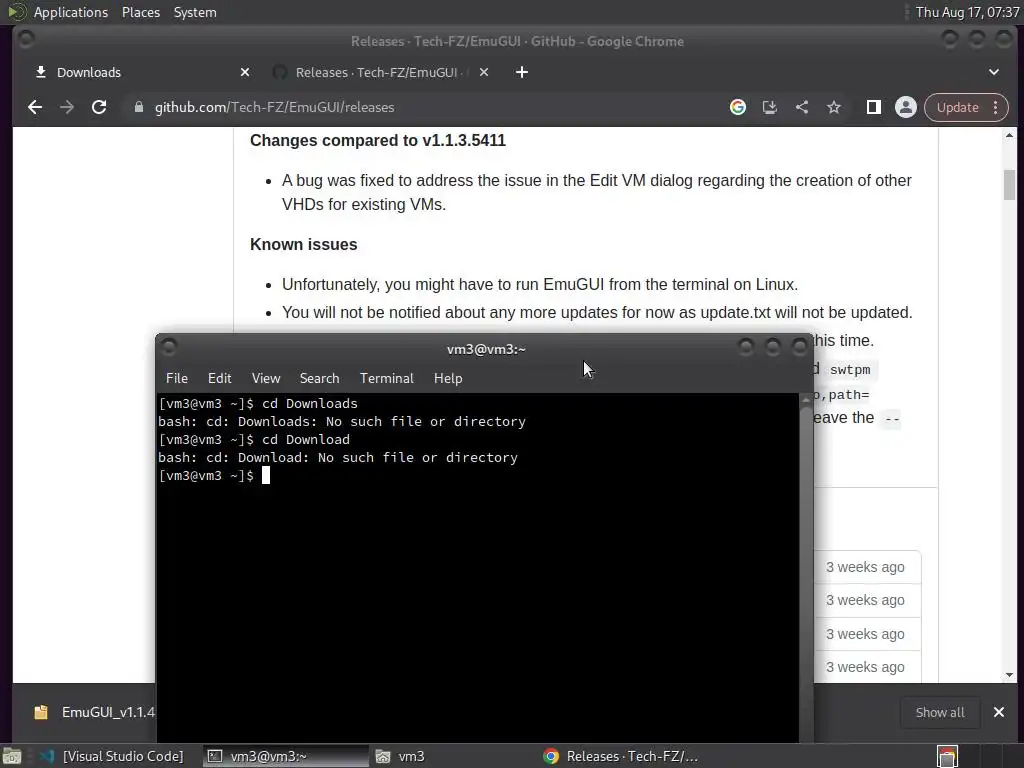
Task: Click Show all downloads button
Action: tap(940, 712)
